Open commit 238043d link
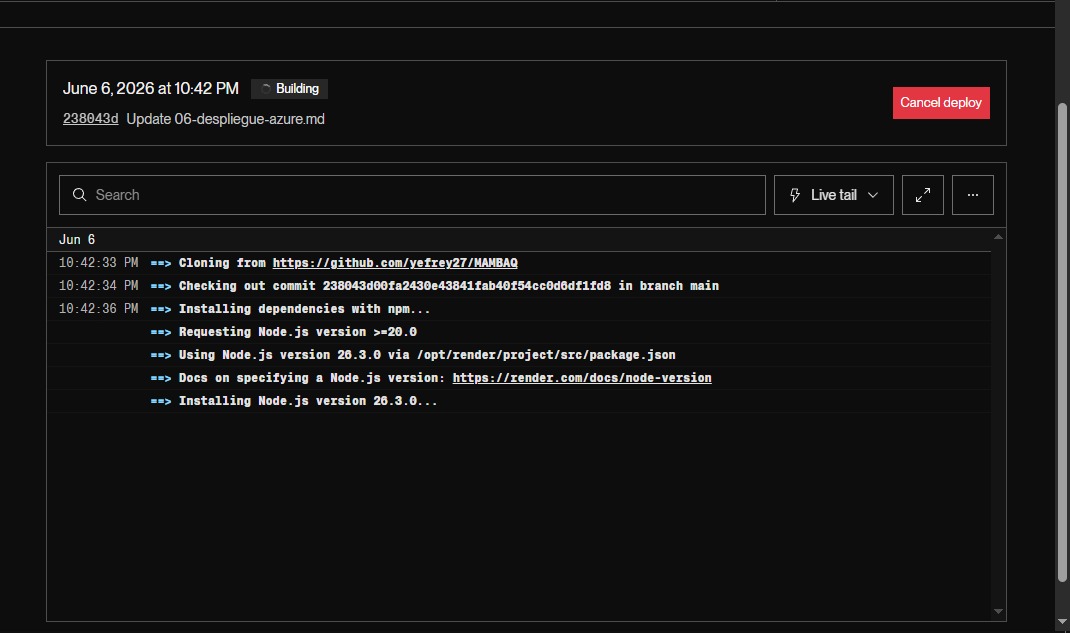Image resolution: width=1070 pixels, height=633 pixels. [91, 119]
